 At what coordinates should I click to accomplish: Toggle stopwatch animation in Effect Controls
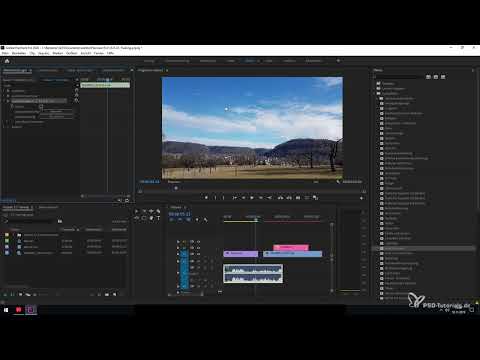[12, 106]
